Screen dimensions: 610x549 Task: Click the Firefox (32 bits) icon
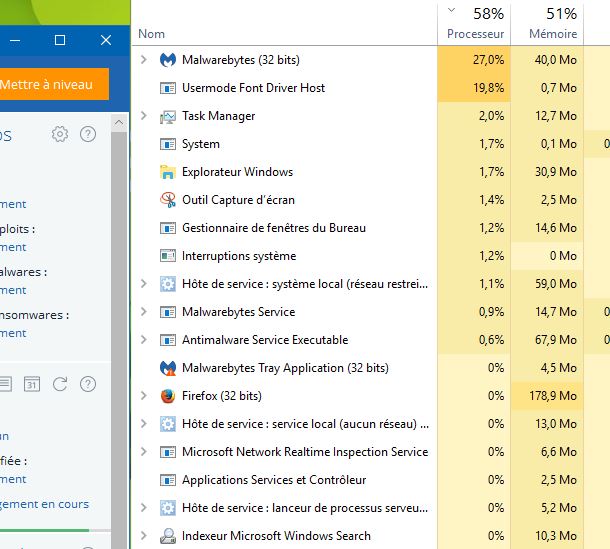pyautogui.click(x=168, y=396)
